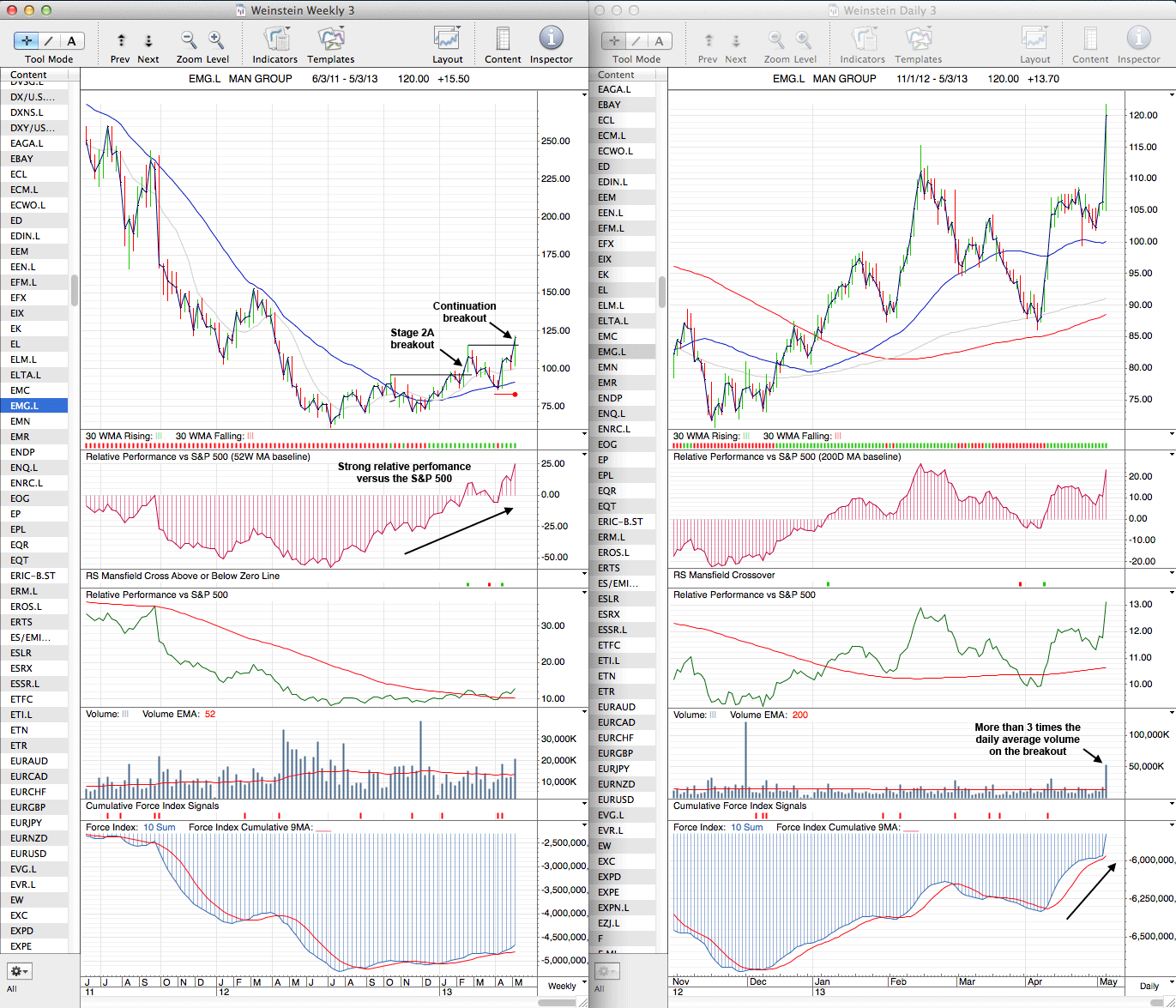Viewport: 1176px width, 1008px height.
Task: Open the Weekly period selector below chart
Action: [562, 986]
